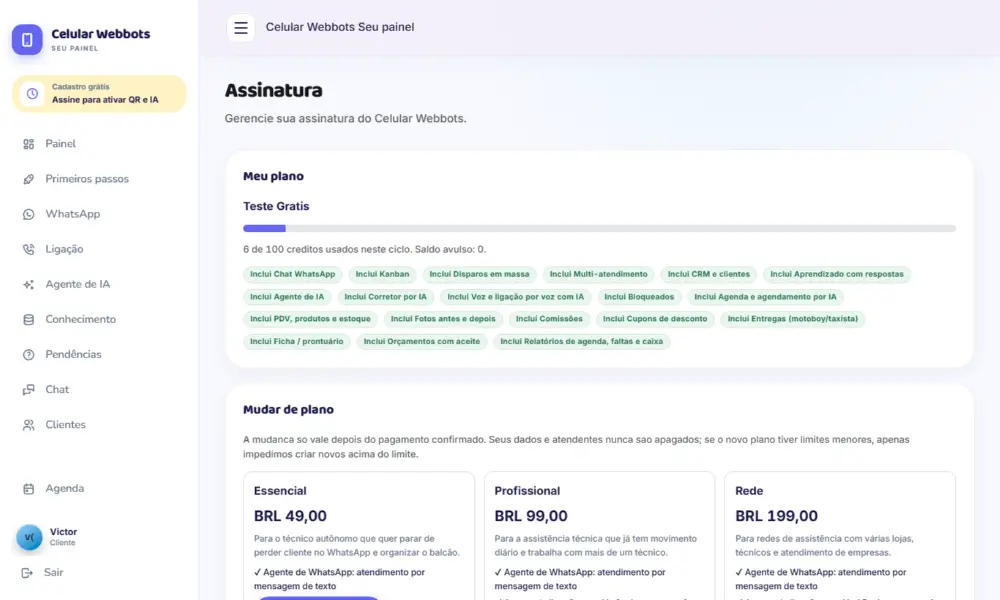Click the Pendências question mark icon
1000x600 pixels.
pos(29,355)
